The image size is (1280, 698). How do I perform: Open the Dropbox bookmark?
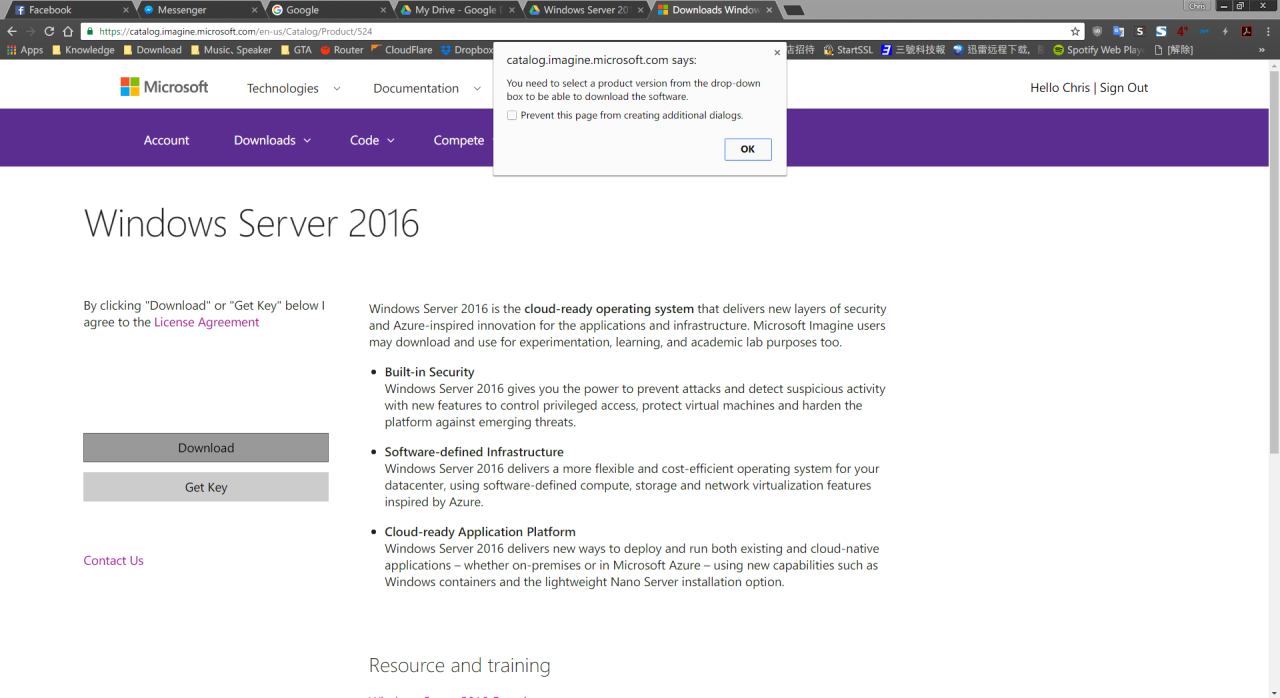(466, 50)
